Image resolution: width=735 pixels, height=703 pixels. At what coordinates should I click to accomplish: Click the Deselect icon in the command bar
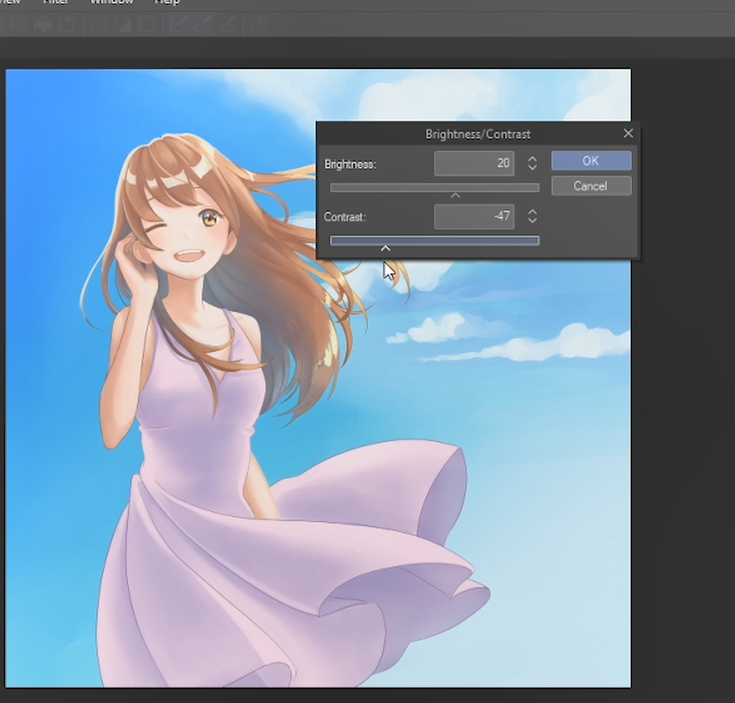100,25
